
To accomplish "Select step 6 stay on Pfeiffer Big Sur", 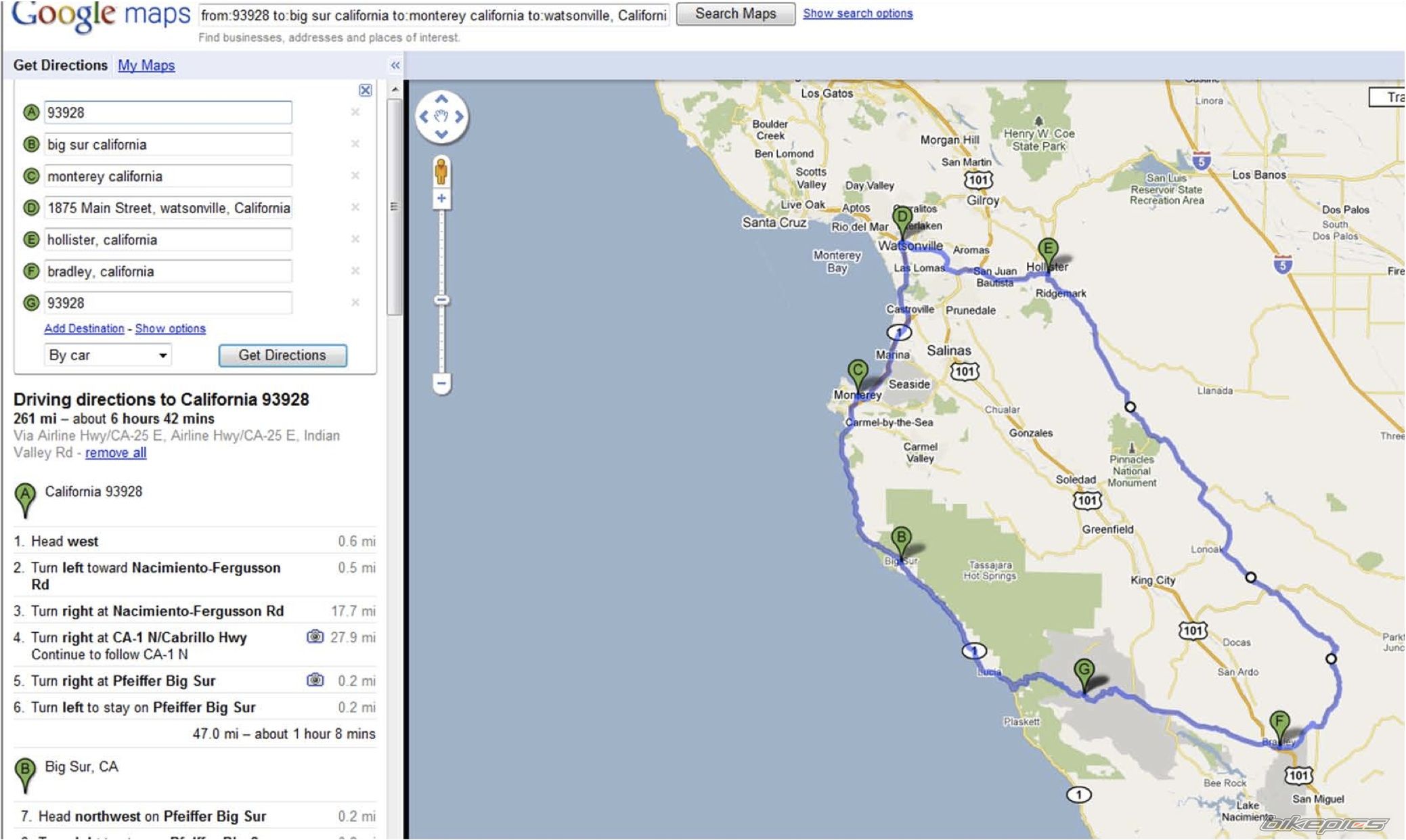I will pos(194,707).
